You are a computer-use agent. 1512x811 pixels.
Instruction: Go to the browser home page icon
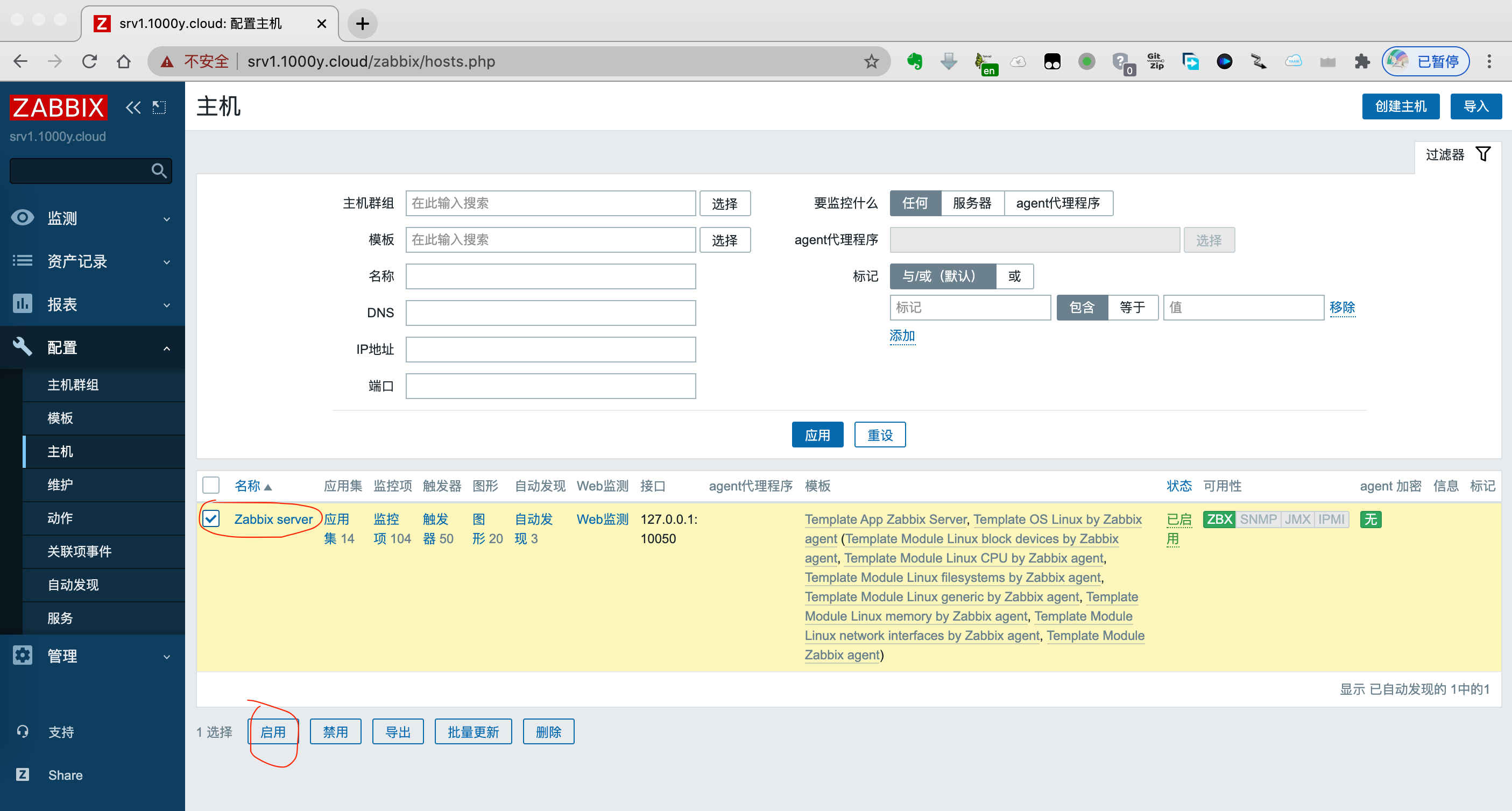[x=123, y=61]
